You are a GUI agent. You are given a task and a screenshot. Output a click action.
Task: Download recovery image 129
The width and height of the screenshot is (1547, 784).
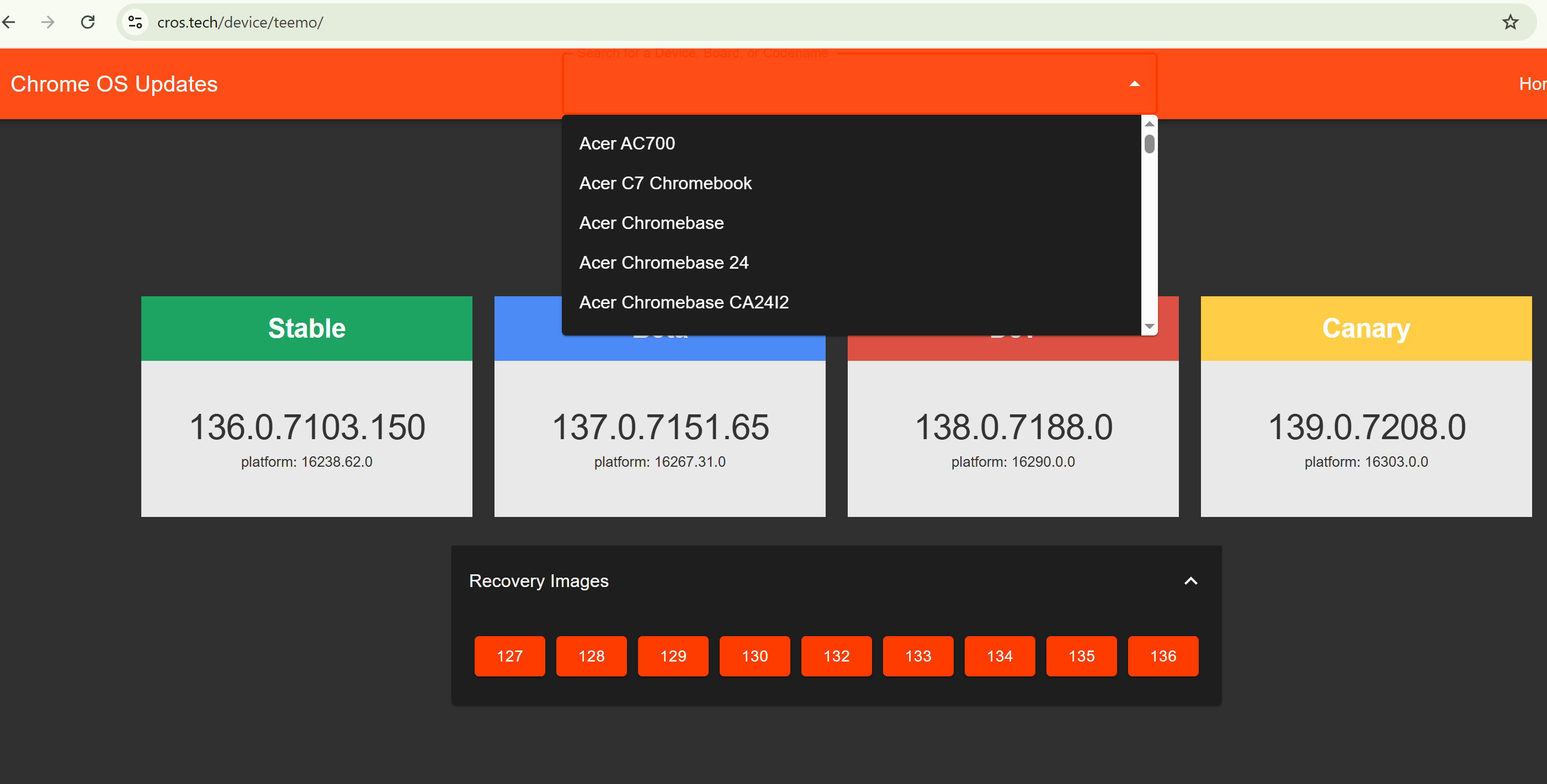pos(673,656)
